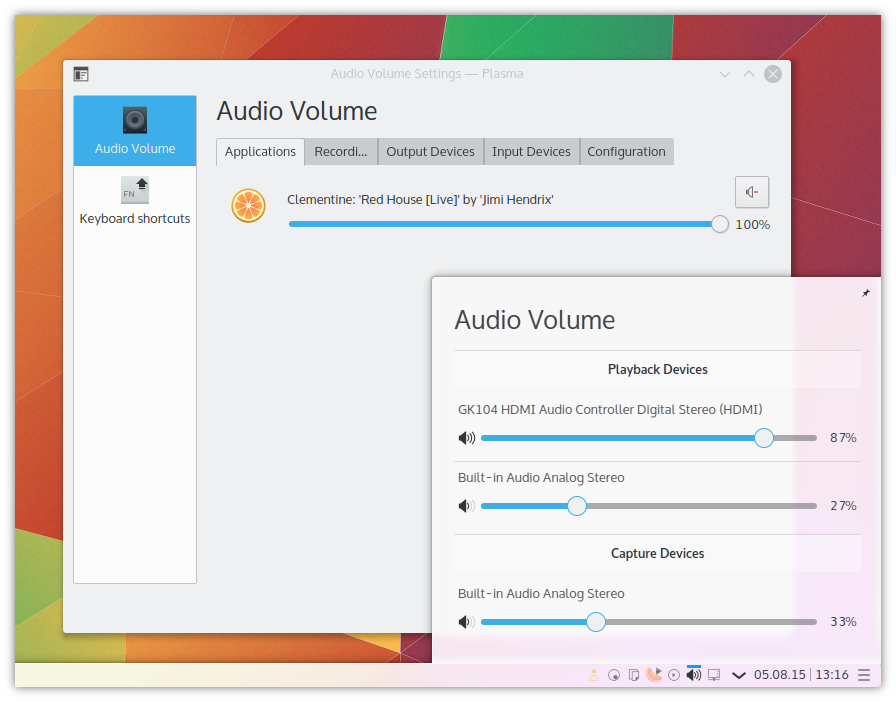The width and height of the screenshot is (896, 702).
Task: Expand hidden system tray icons
Action: point(739,674)
